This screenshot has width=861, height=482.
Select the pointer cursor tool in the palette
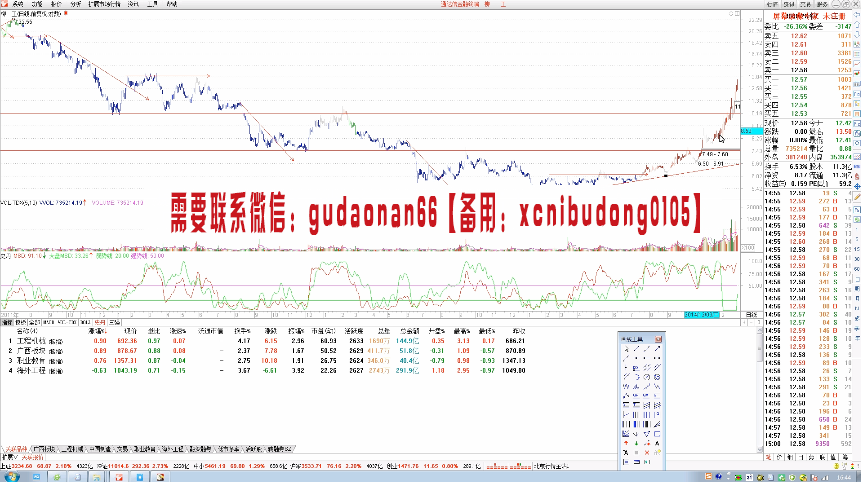(626, 349)
